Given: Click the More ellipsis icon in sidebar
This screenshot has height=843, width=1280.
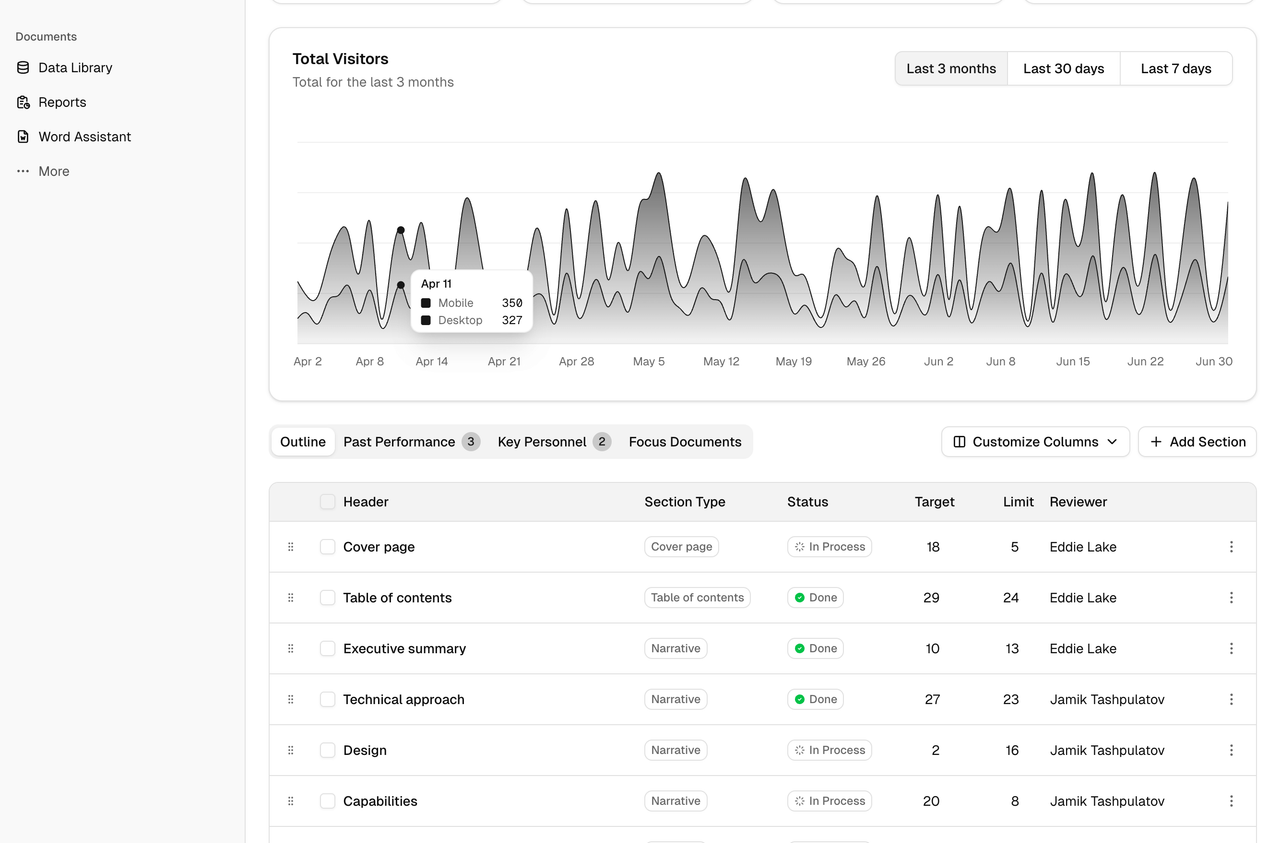Looking at the screenshot, I should coord(23,171).
